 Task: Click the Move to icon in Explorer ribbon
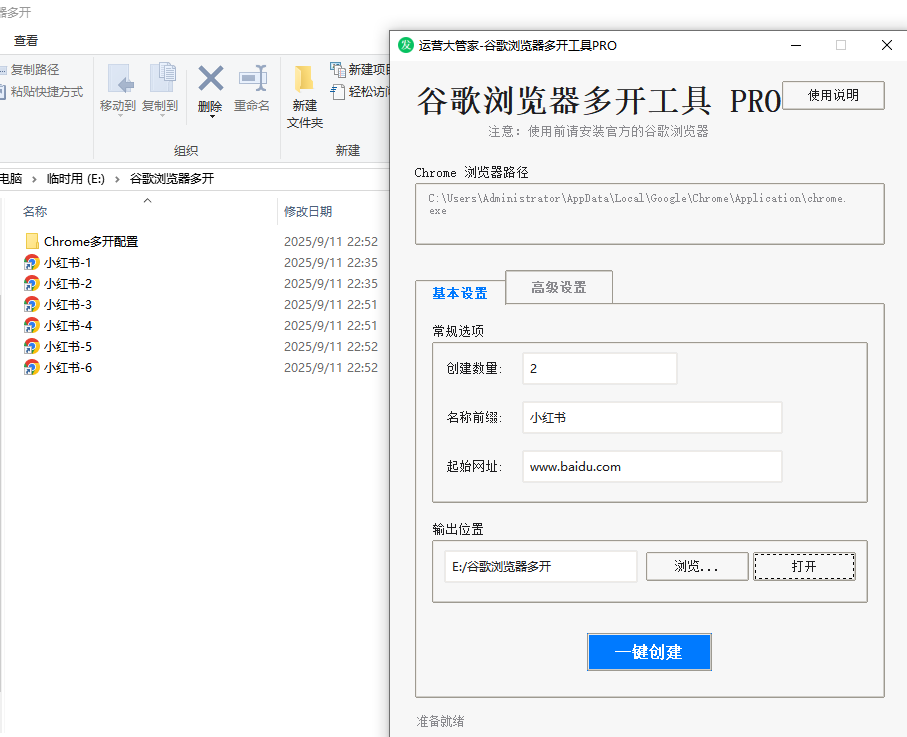point(120,78)
